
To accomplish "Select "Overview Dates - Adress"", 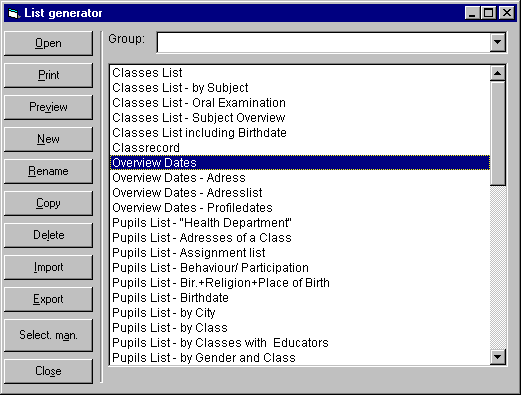I will coord(300,178).
